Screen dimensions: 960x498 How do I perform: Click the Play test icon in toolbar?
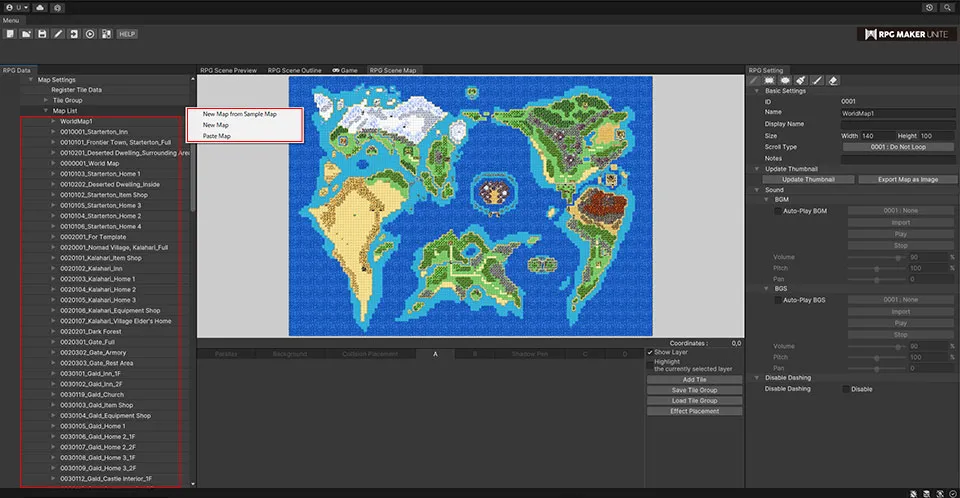pyautogui.click(x=91, y=34)
